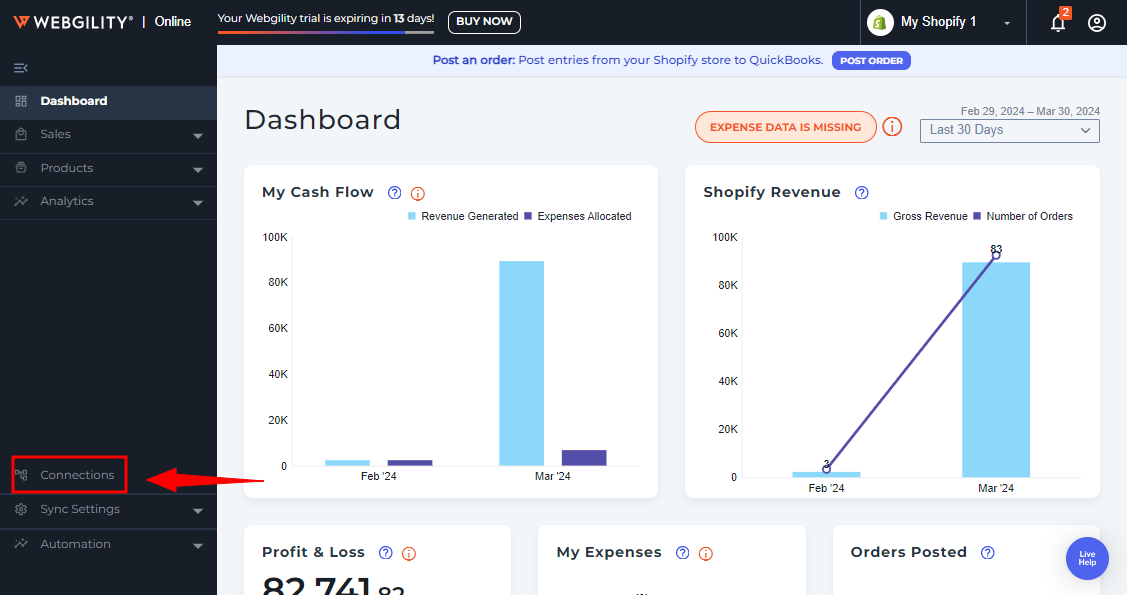Image resolution: width=1127 pixels, height=595 pixels.
Task: Click the POST ORDER button
Action: pos(871,61)
